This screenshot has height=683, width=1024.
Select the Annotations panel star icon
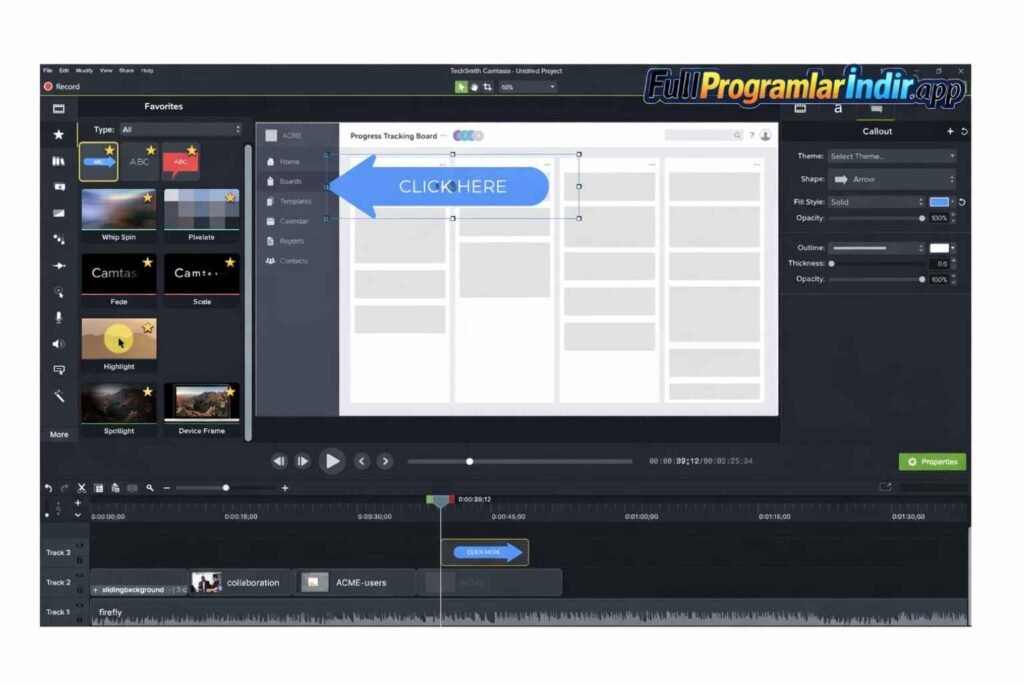coord(59,133)
